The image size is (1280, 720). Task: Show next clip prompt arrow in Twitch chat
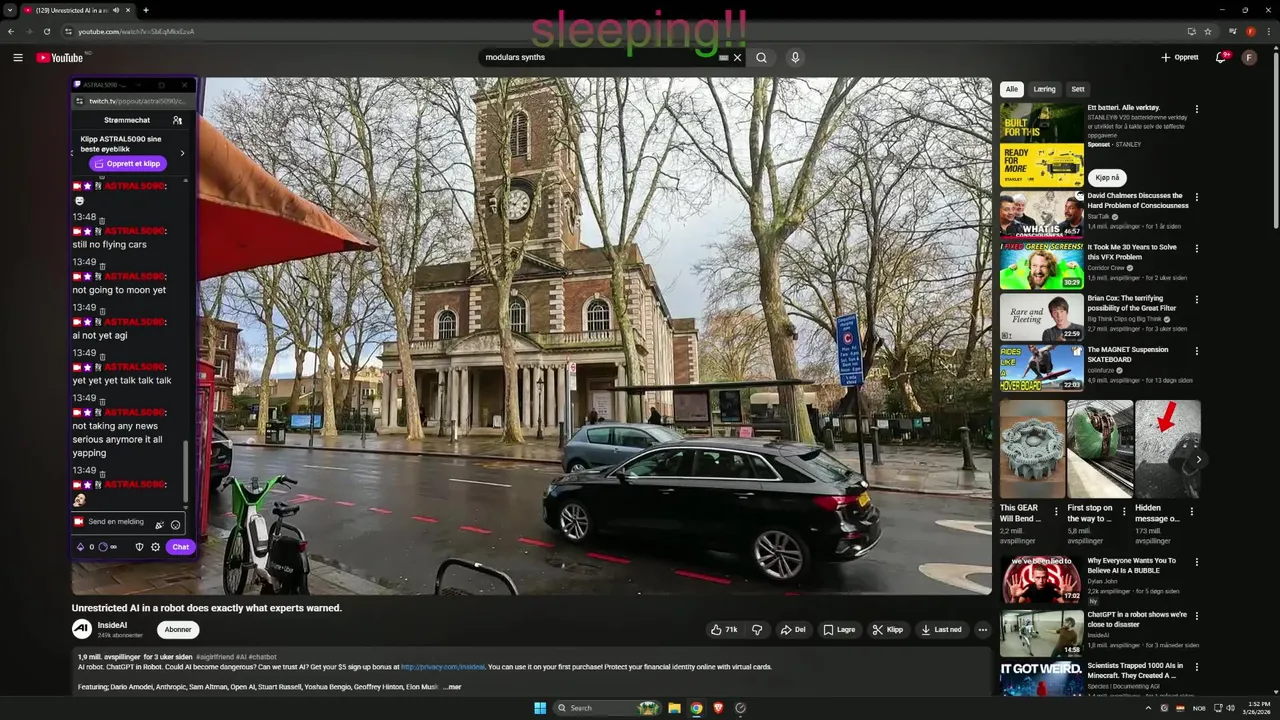coord(182,153)
